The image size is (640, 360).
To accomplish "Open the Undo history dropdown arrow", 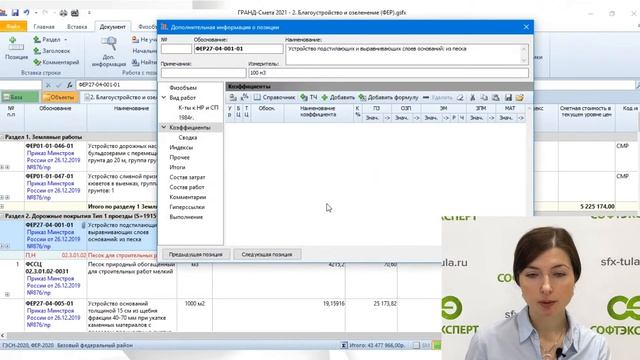I will (36, 13).
